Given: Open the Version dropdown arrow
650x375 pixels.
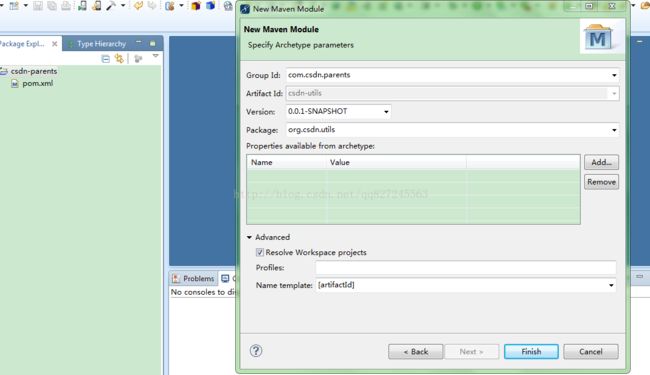Looking at the screenshot, I should pyautogui.click(x=386, y=112).
